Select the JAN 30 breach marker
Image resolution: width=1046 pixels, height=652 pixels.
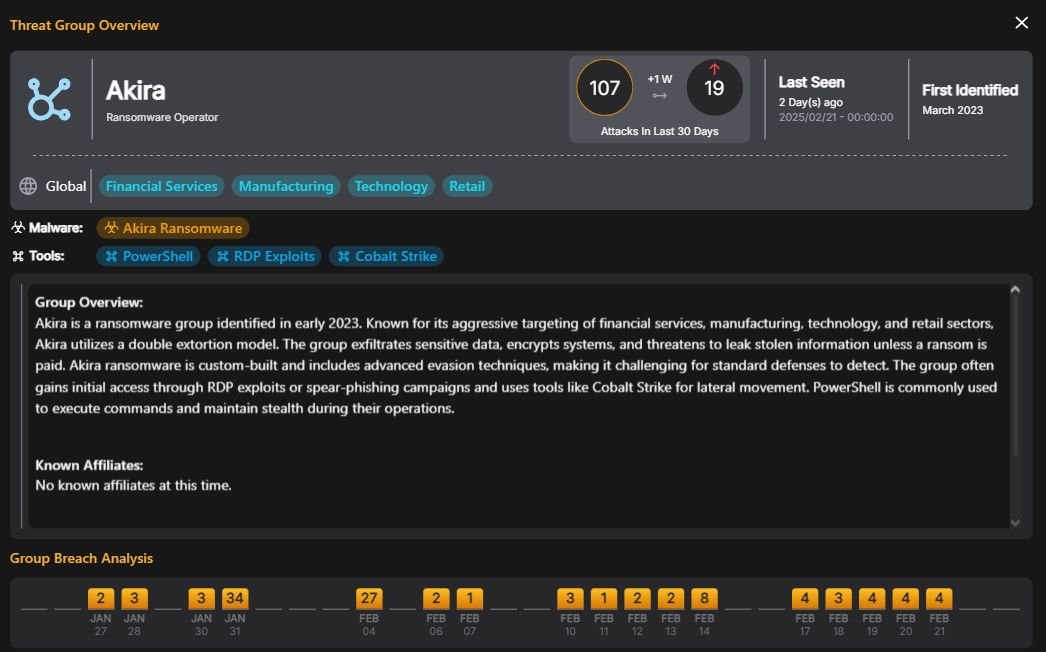(x=201, y=598)
